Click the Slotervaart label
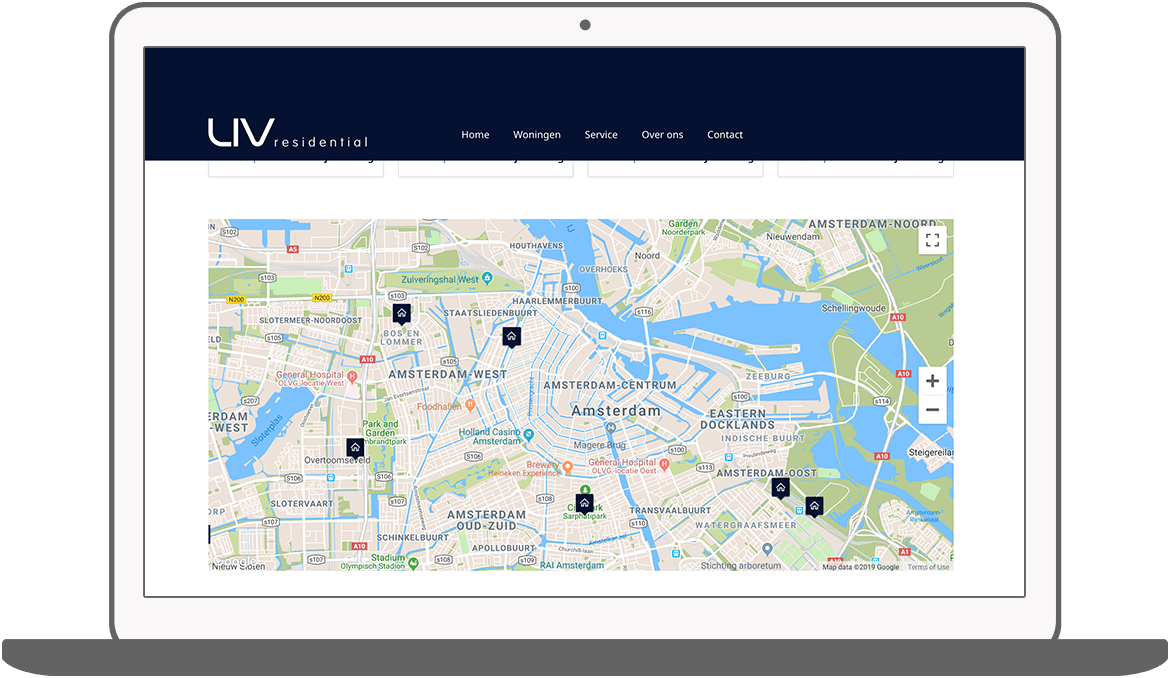This screenshot has height=678, width=1170. (x=301, y=504)
